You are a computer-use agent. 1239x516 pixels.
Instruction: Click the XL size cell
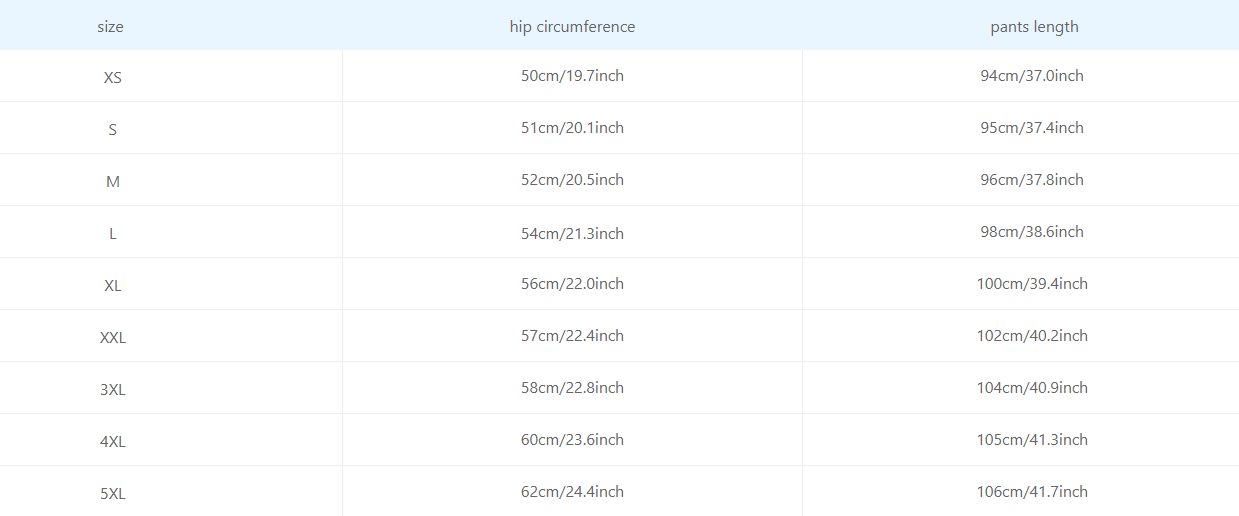coord(113,285)
